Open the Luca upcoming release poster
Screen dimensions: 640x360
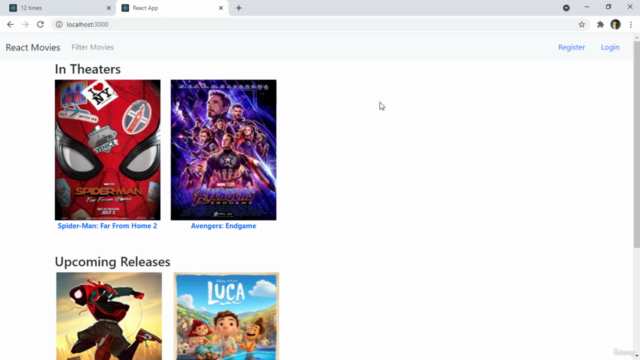pyautogui.click(x=227, y=316)
